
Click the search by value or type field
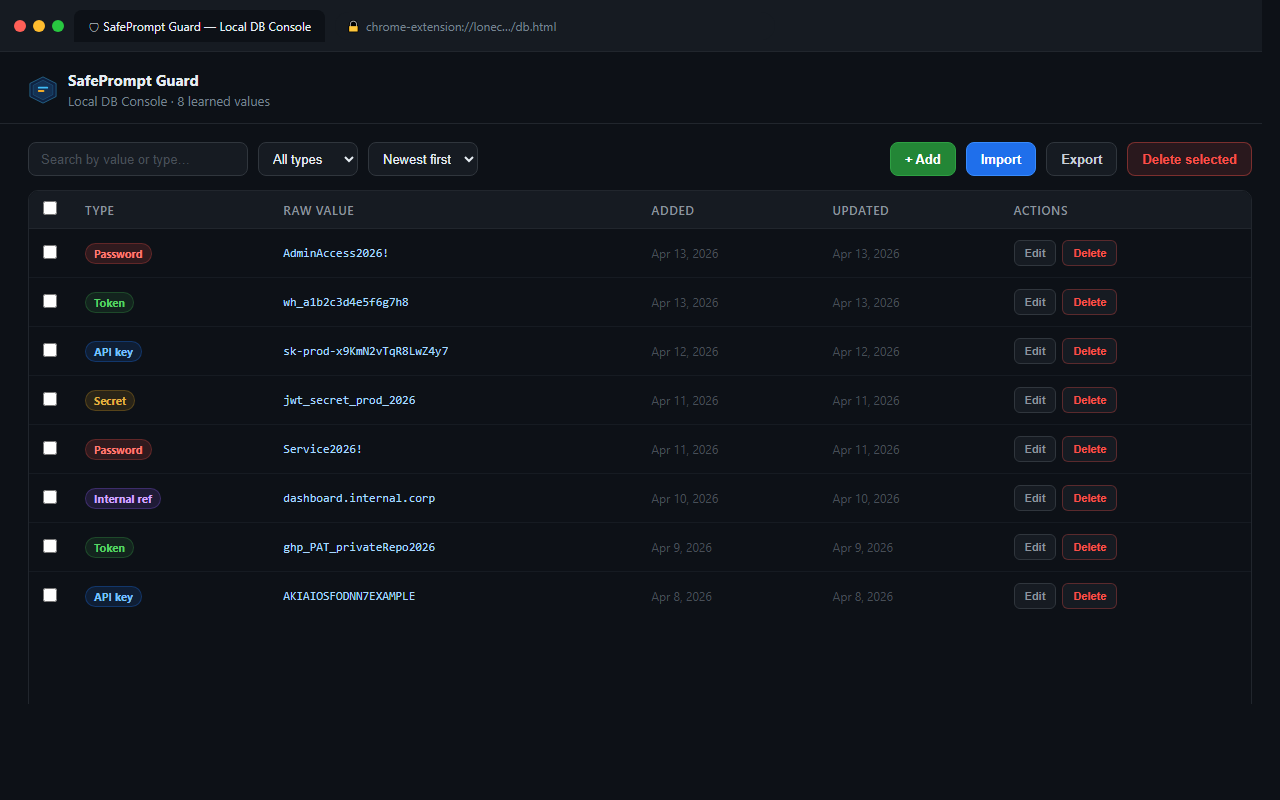coord(138,159)
